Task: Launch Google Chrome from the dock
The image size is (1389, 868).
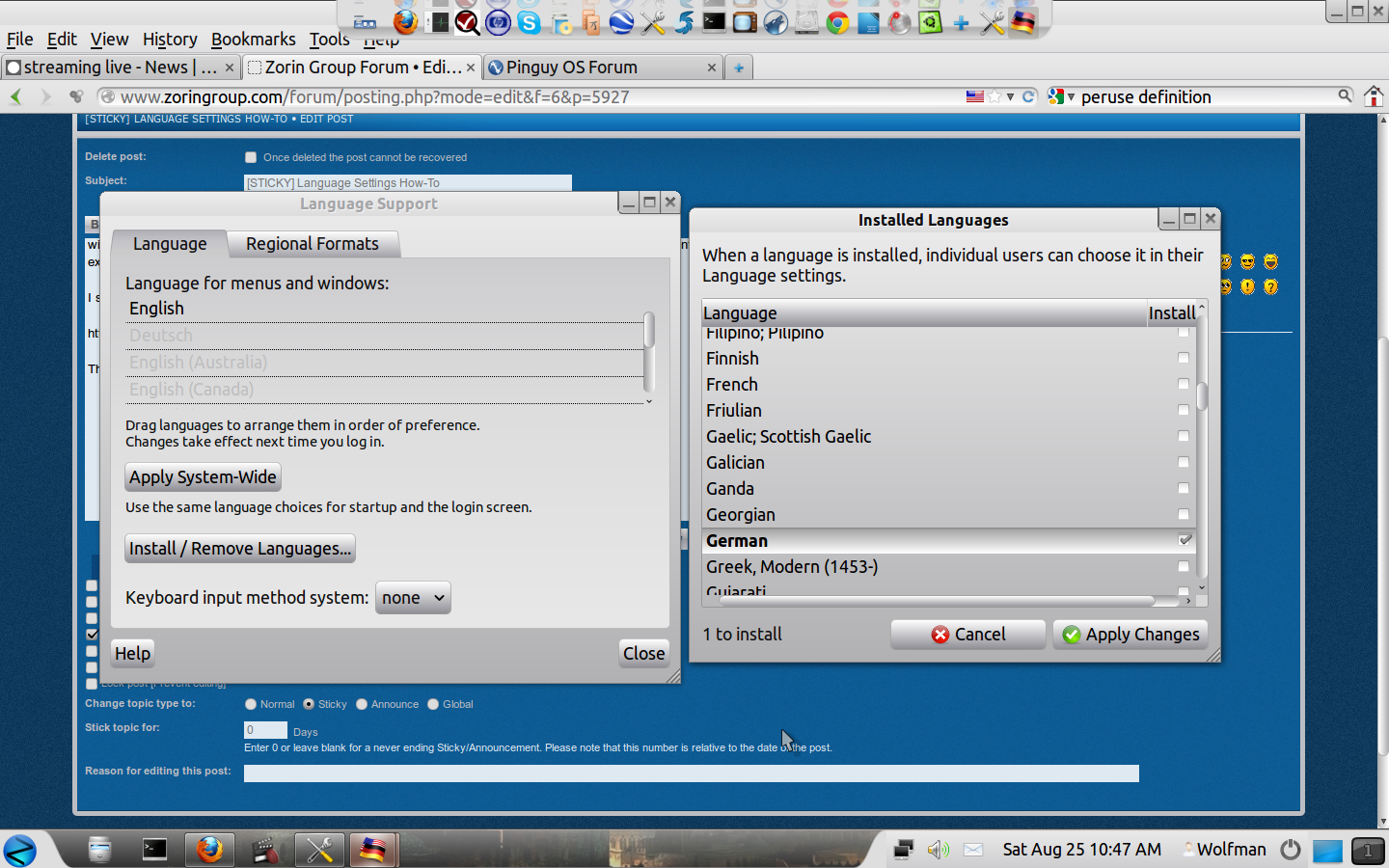Action: coord(837,22)
